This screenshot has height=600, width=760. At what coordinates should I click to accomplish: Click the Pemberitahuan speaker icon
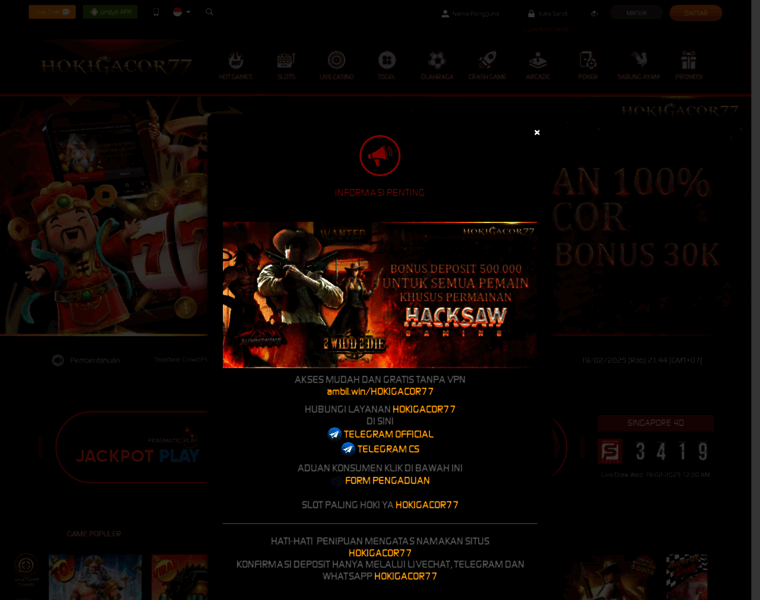click(58, 361)
